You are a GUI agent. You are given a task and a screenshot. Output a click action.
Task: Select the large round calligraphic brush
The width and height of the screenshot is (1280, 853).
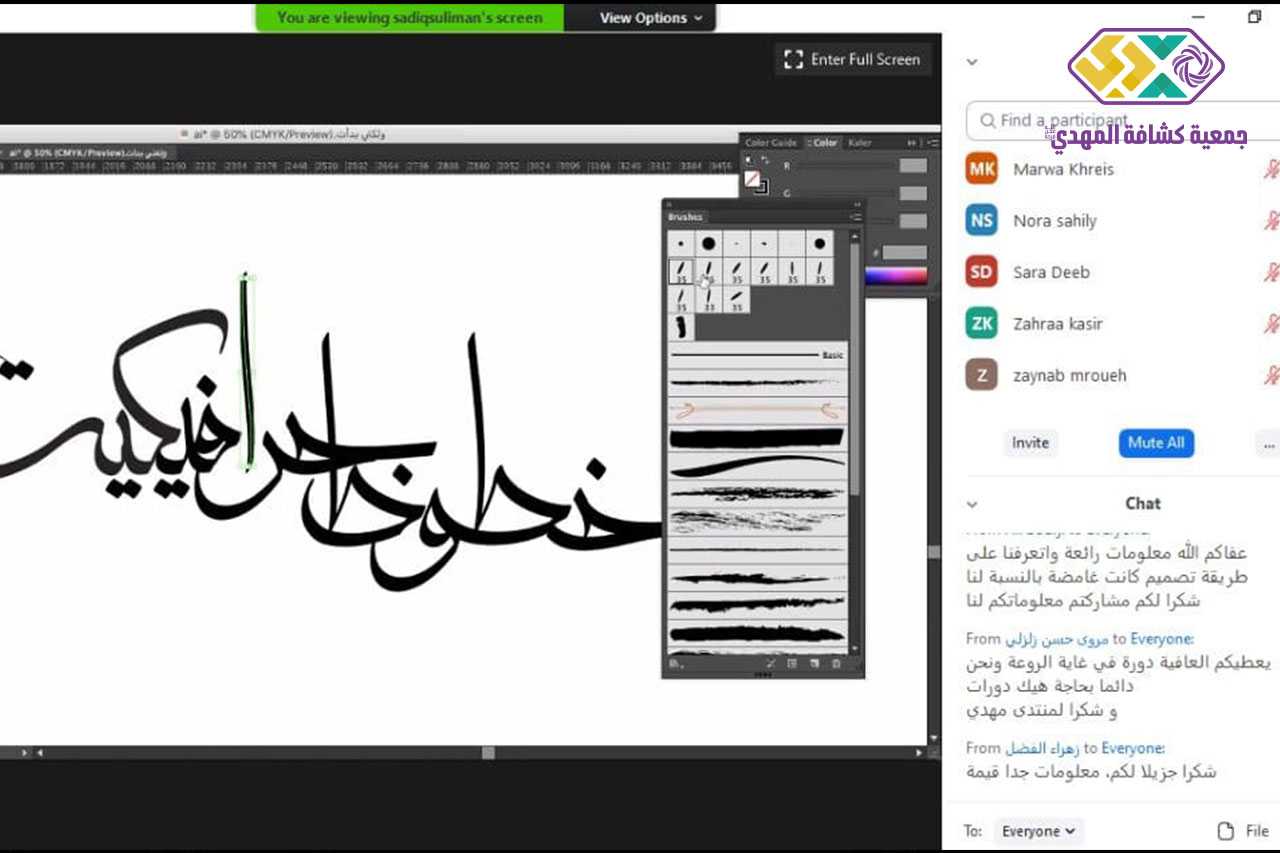click(x=708, y=243)
